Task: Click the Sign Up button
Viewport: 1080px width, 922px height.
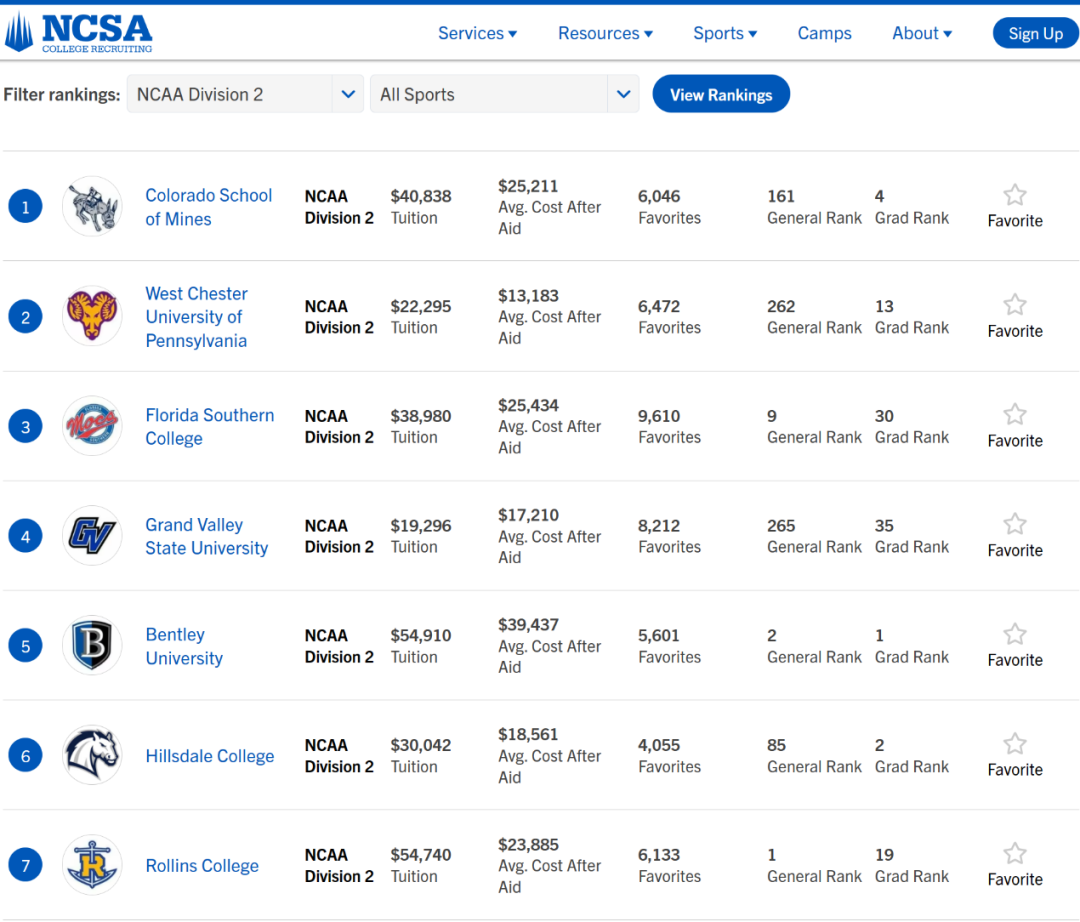Action: 1035,33
